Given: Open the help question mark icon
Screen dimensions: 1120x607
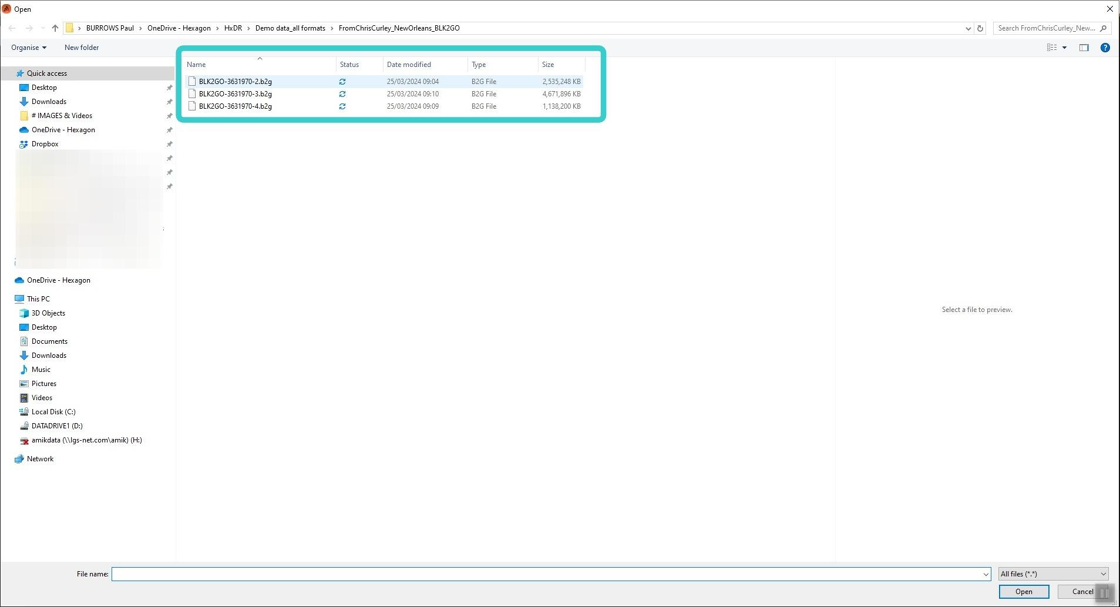Looking at the screenshot, I should pos(1105,48).
